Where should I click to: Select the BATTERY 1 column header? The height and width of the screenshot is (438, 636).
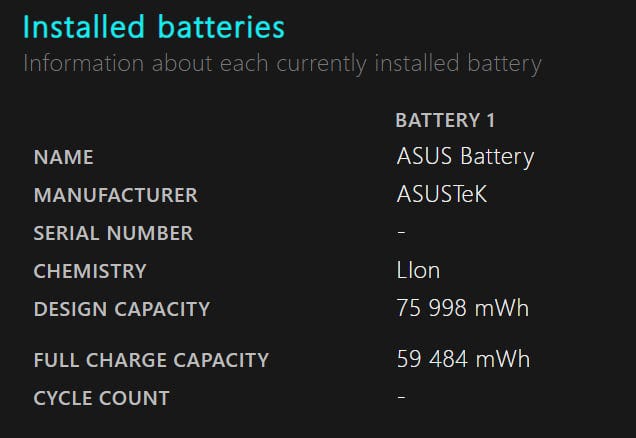[445, 120]
